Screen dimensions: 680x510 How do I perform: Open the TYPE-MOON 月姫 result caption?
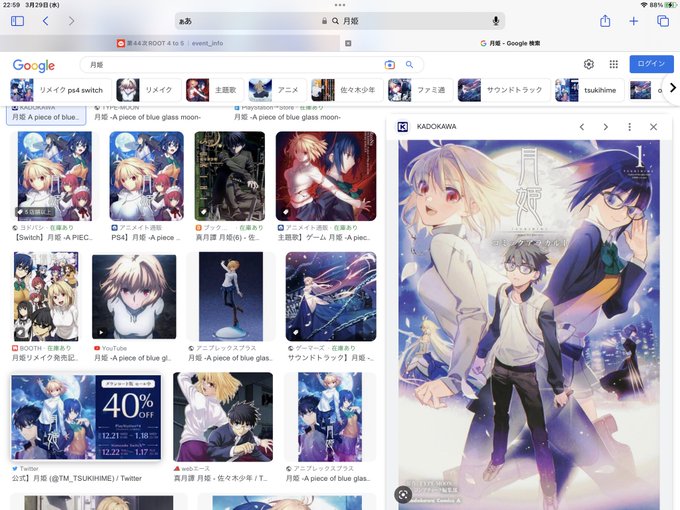[x=147, y=117]
